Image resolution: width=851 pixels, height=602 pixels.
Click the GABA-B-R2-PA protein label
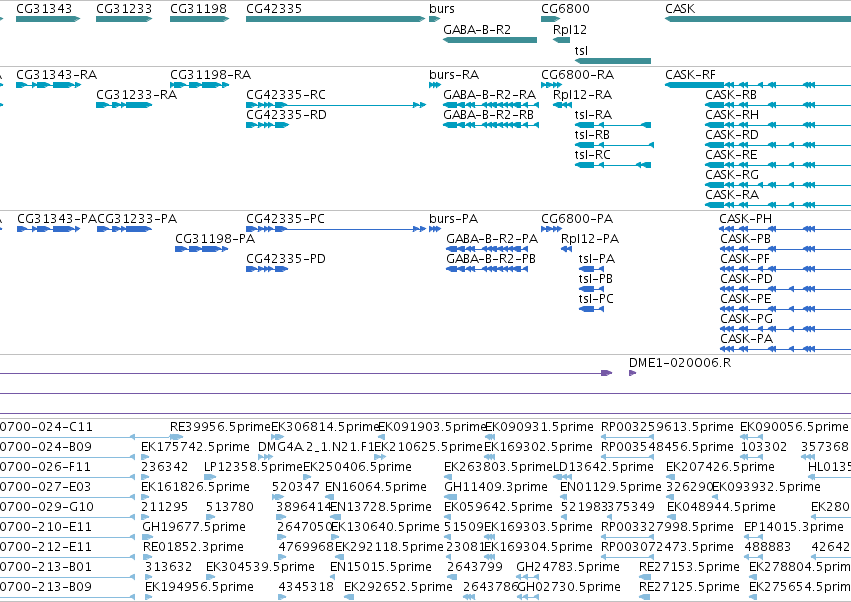coord(492,239)
